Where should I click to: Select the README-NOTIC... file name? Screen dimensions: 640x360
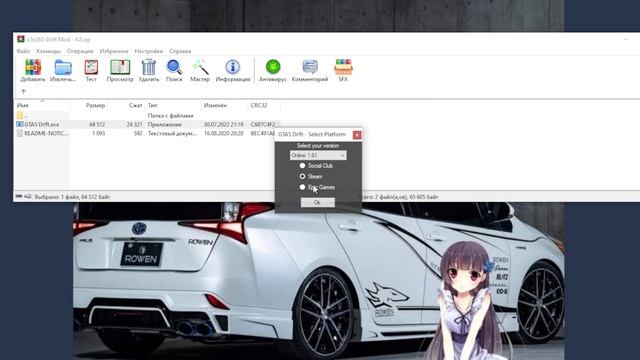click(46, 133)
